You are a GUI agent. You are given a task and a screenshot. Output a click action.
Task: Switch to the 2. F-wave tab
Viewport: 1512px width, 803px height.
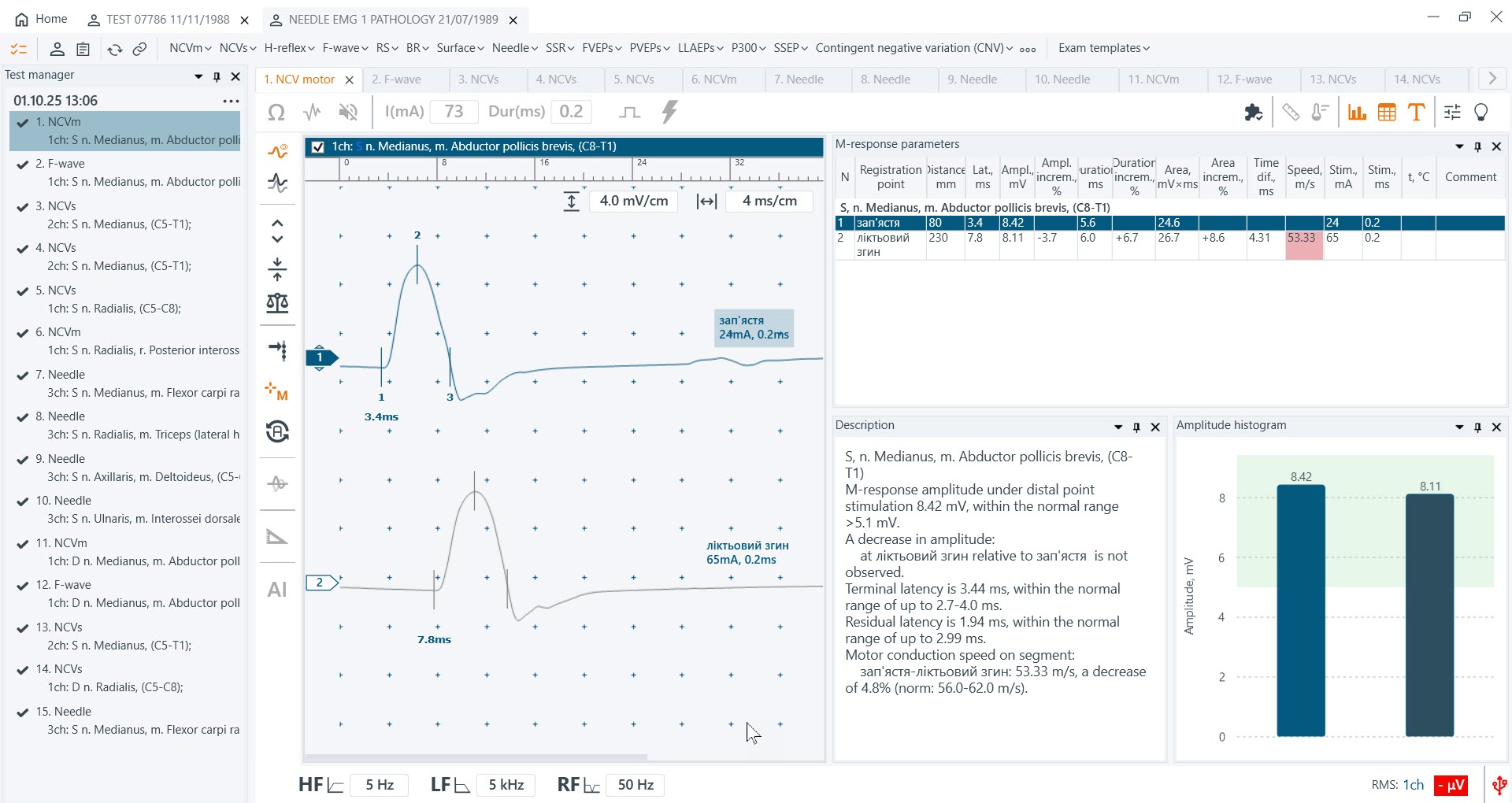396,80
